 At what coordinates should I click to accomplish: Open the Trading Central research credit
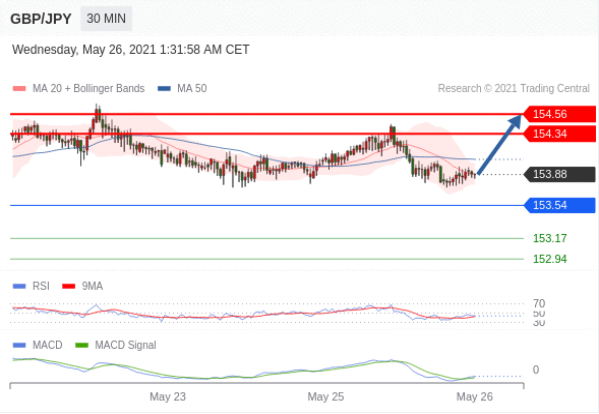(x=514, y=89)
